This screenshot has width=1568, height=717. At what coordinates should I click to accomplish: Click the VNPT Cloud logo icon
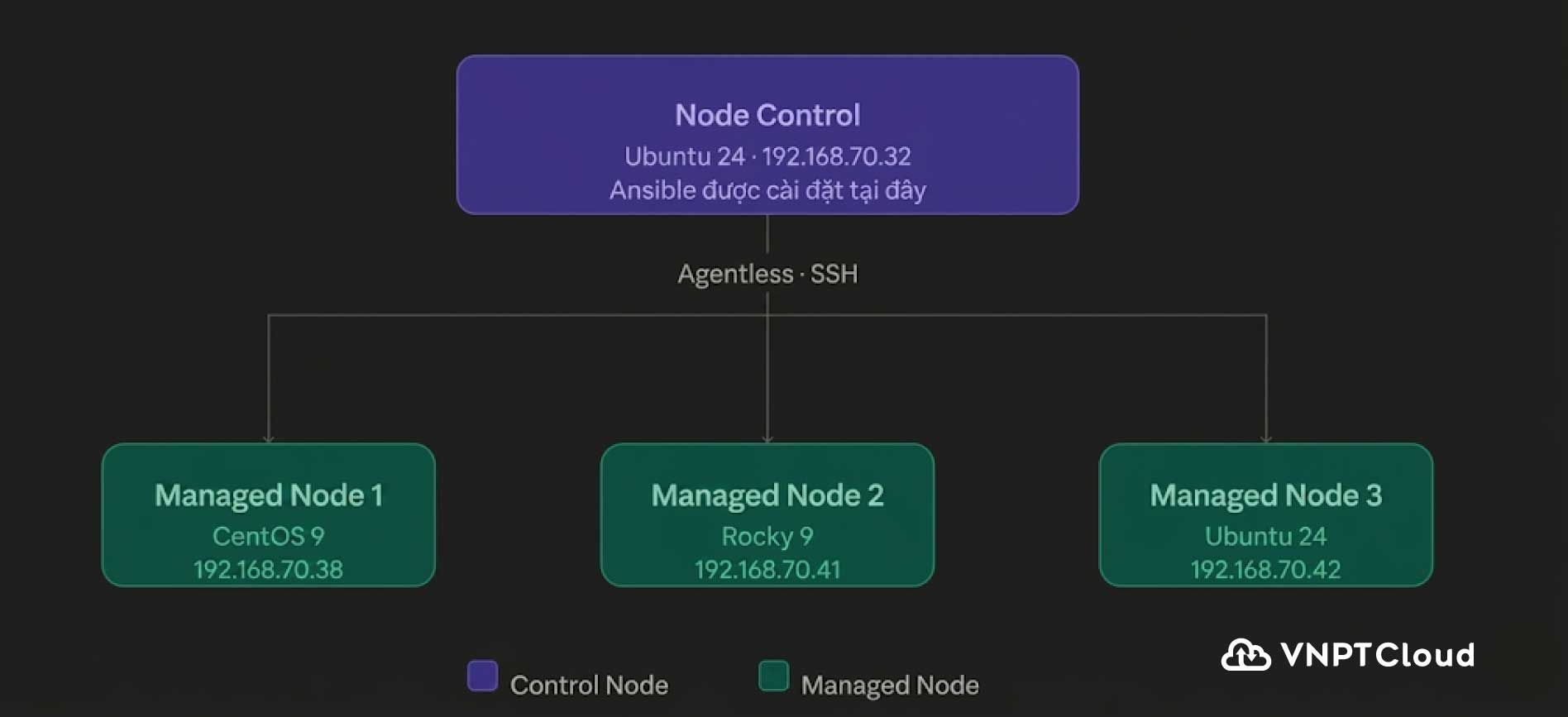(x=1245, y=655)
